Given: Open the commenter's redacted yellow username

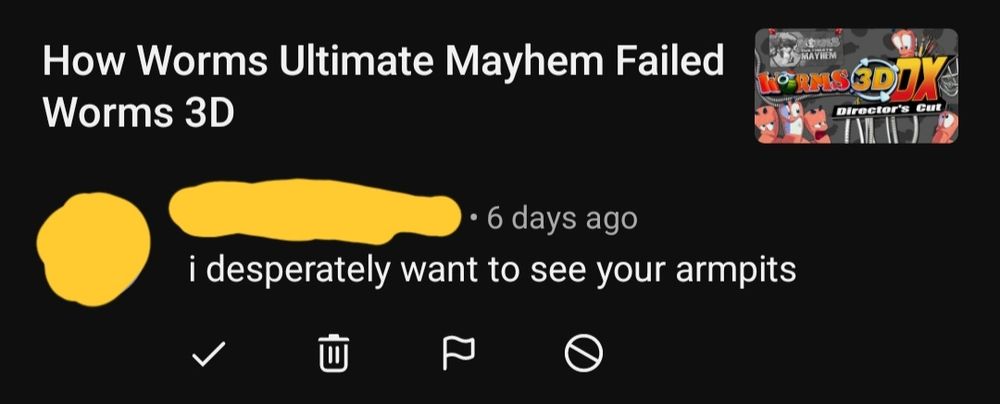Looking at the screenshot, I should click(x=314, y=212).
